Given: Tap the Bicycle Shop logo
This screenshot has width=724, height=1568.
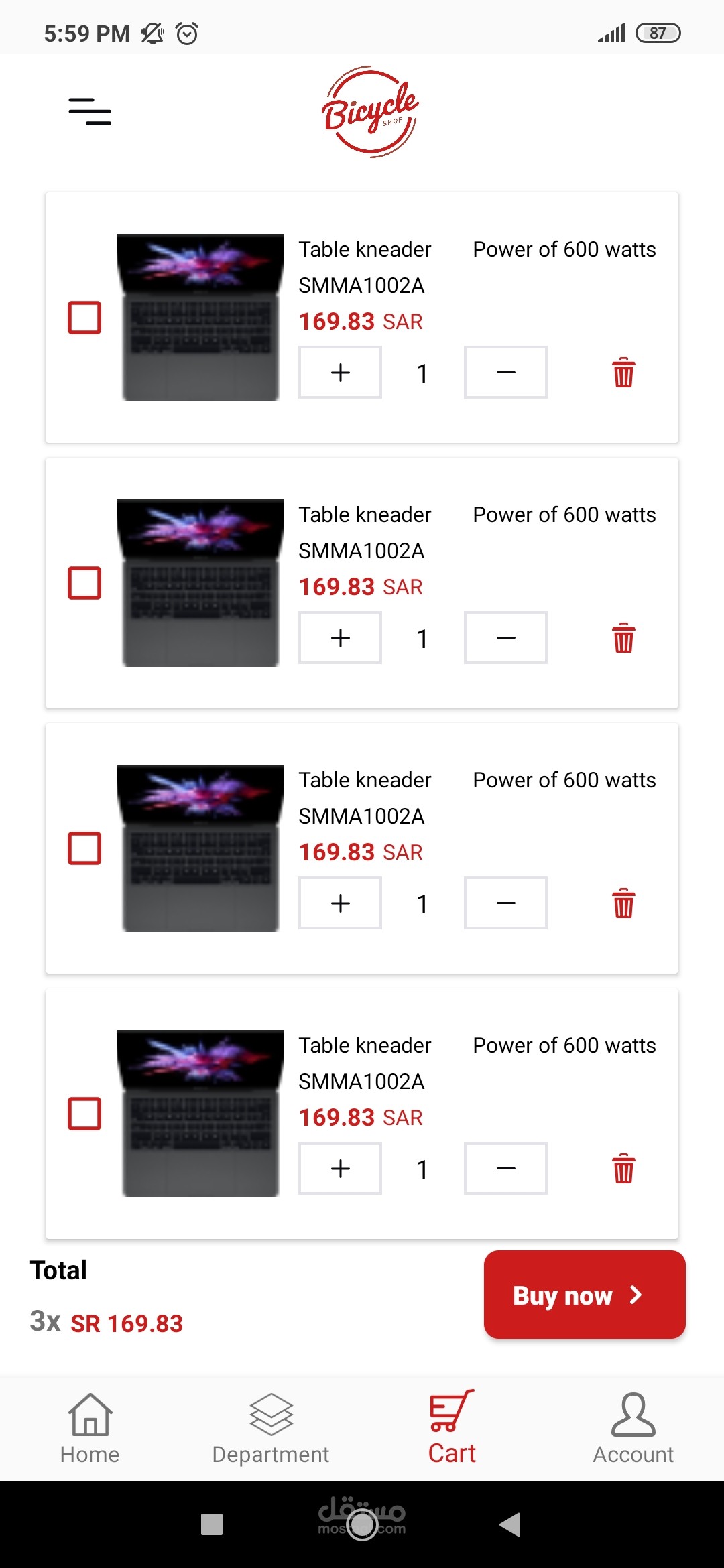Looking at the screenshot, I should pos(370,112).
